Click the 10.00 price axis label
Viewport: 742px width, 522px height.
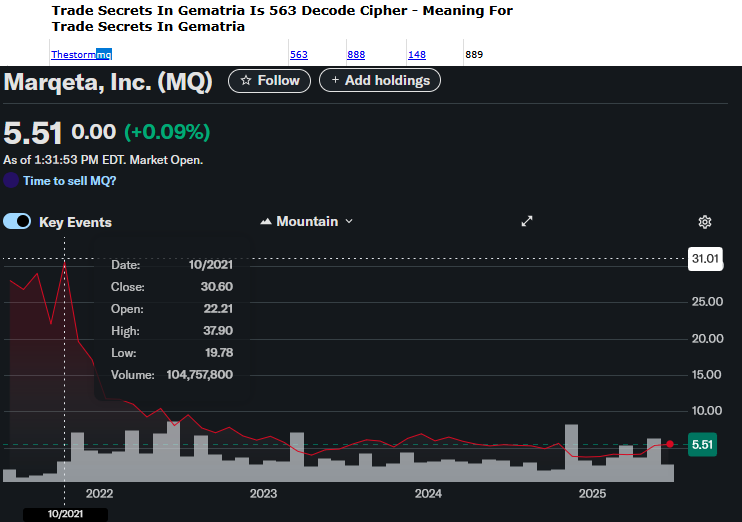[x=707, y=411]
